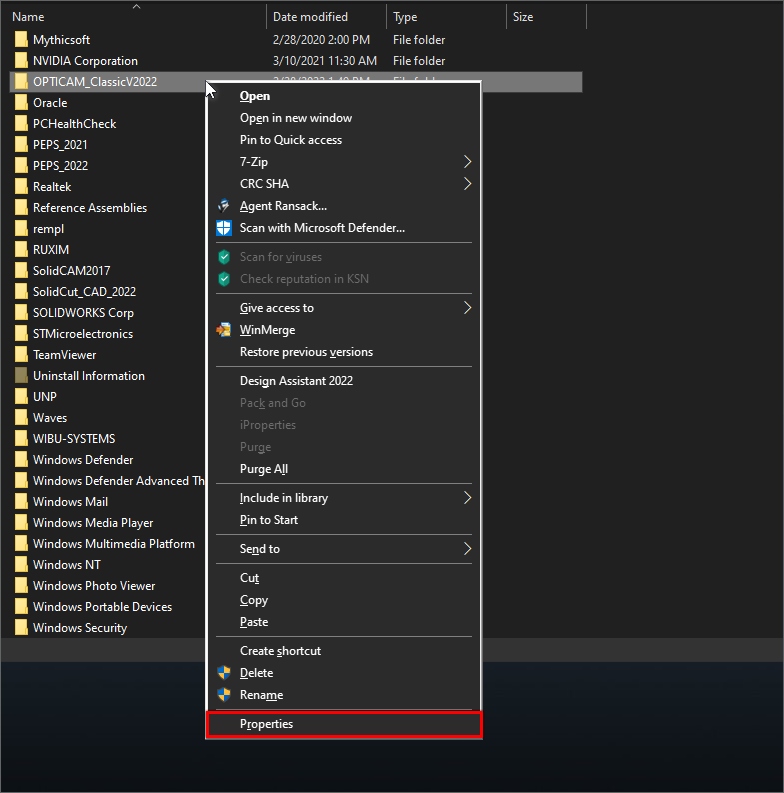The image size is (784, 793).
Task: Click the File folder type of Mythicsoft
Action: pyautogui.click(x=419, y=39)
